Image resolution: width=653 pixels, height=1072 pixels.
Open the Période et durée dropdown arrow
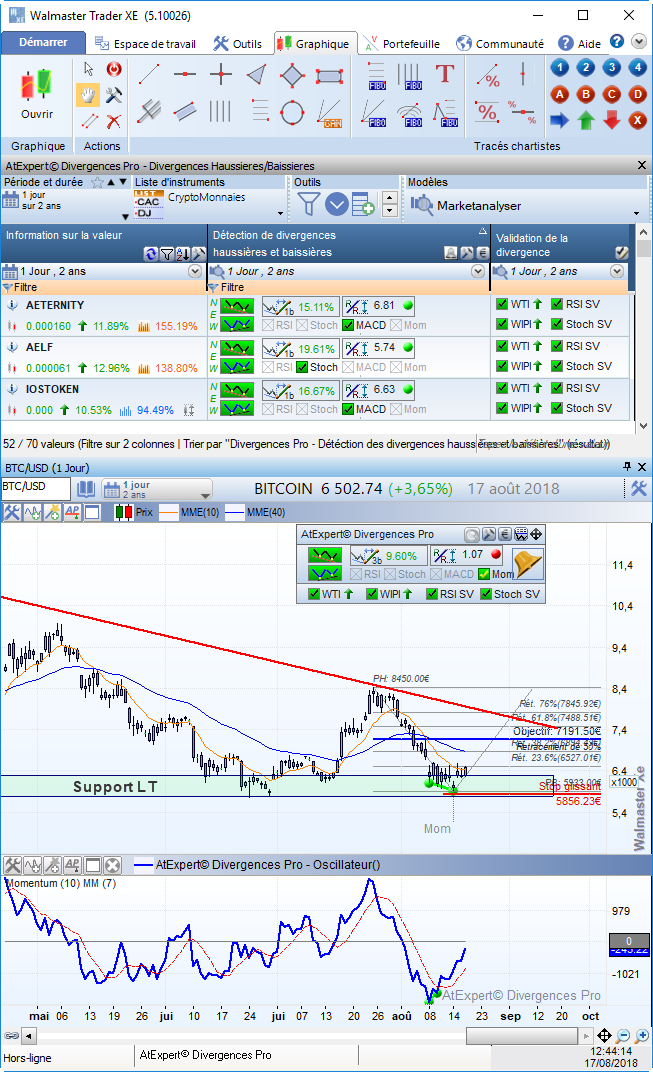tap(125, 217)
